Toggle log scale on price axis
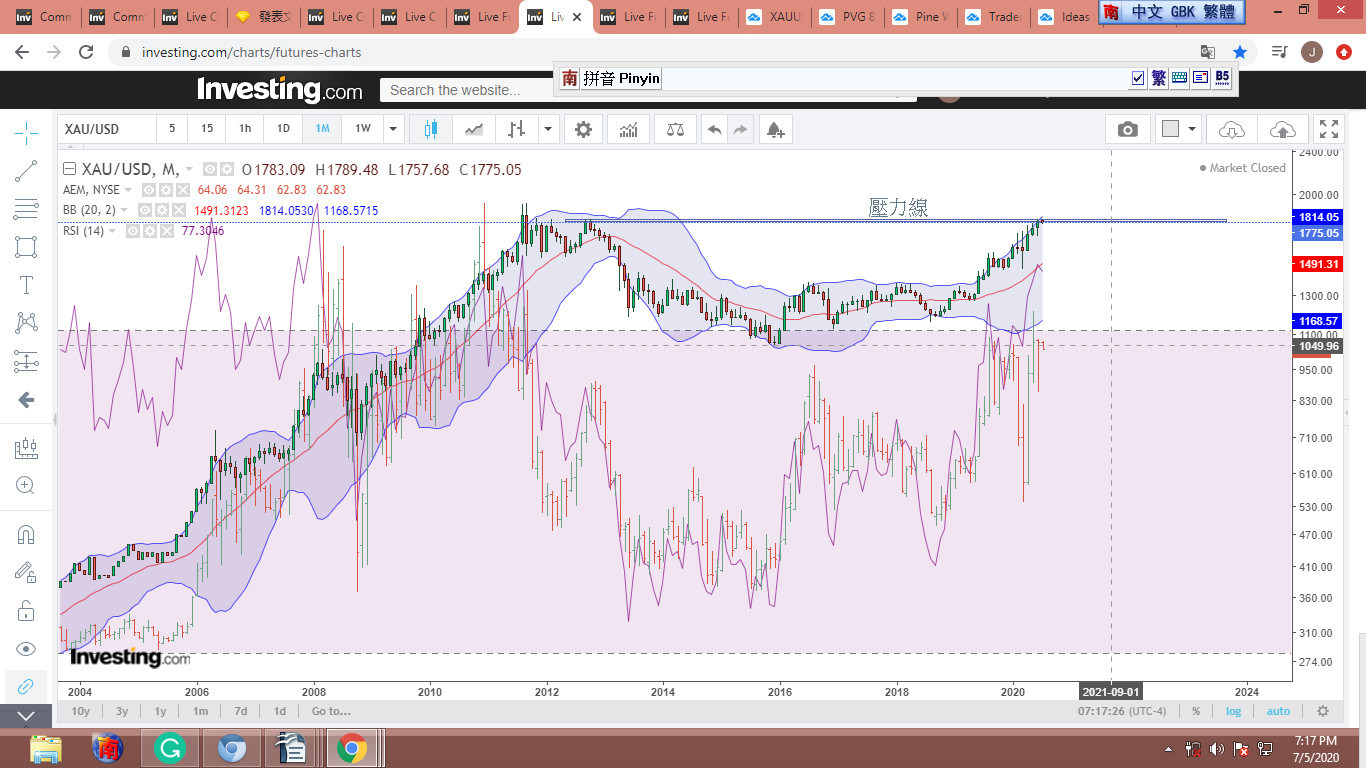The height and width of the screenshot is (768, 1366). (1234, 711)
